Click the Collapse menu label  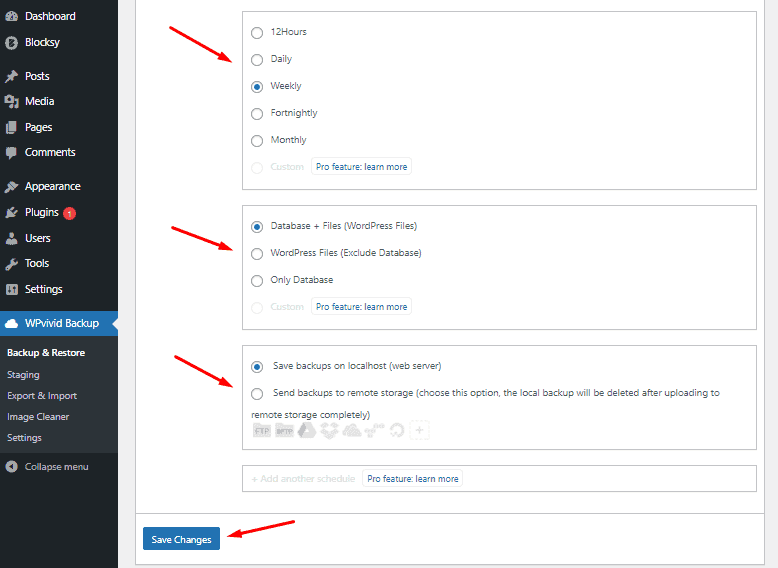pyautogui.click(x=57, y=467)
